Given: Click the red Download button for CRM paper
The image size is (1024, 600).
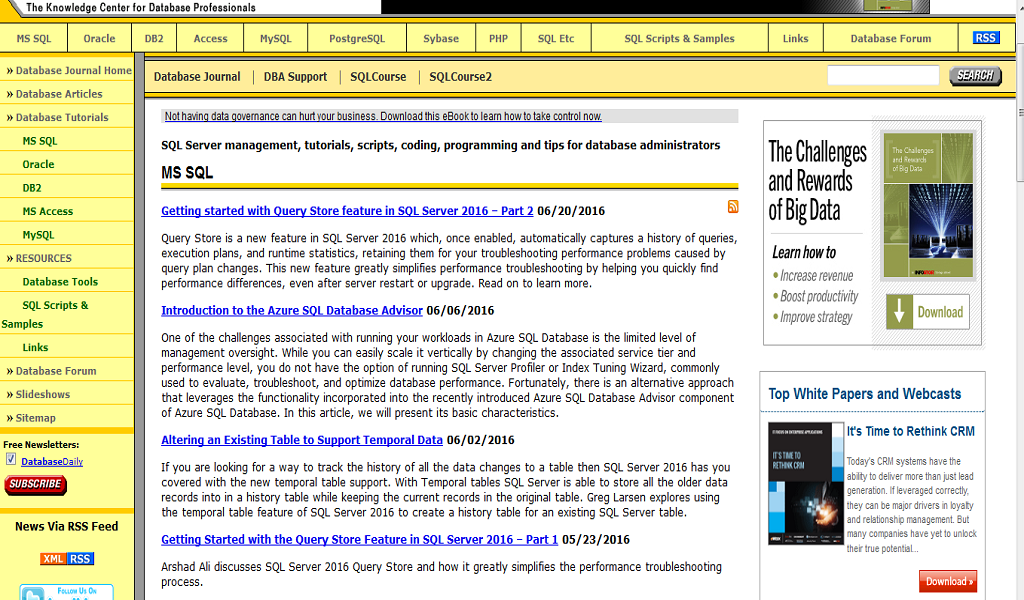Looking at the screenshot, I should [x=948, y=581].
